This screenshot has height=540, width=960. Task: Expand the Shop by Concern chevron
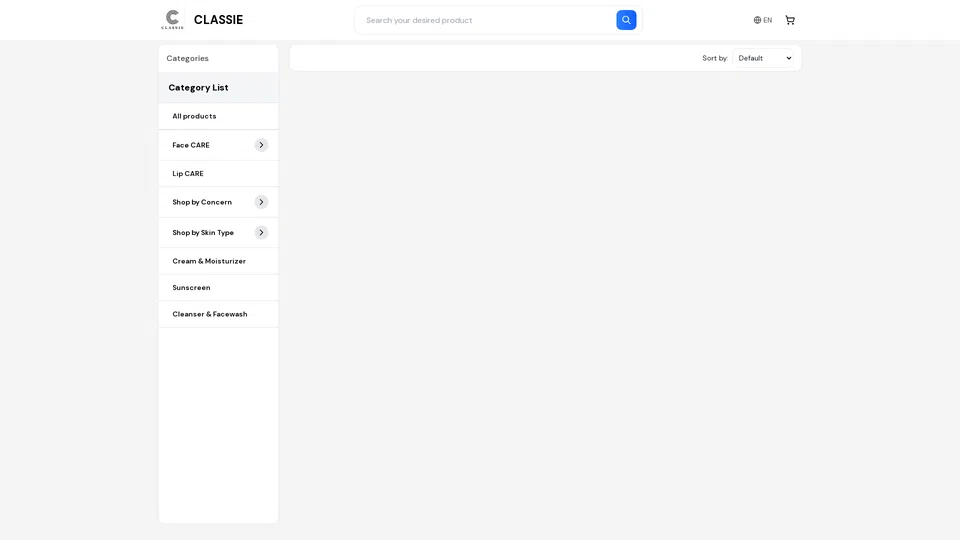[x=261, y=202]
